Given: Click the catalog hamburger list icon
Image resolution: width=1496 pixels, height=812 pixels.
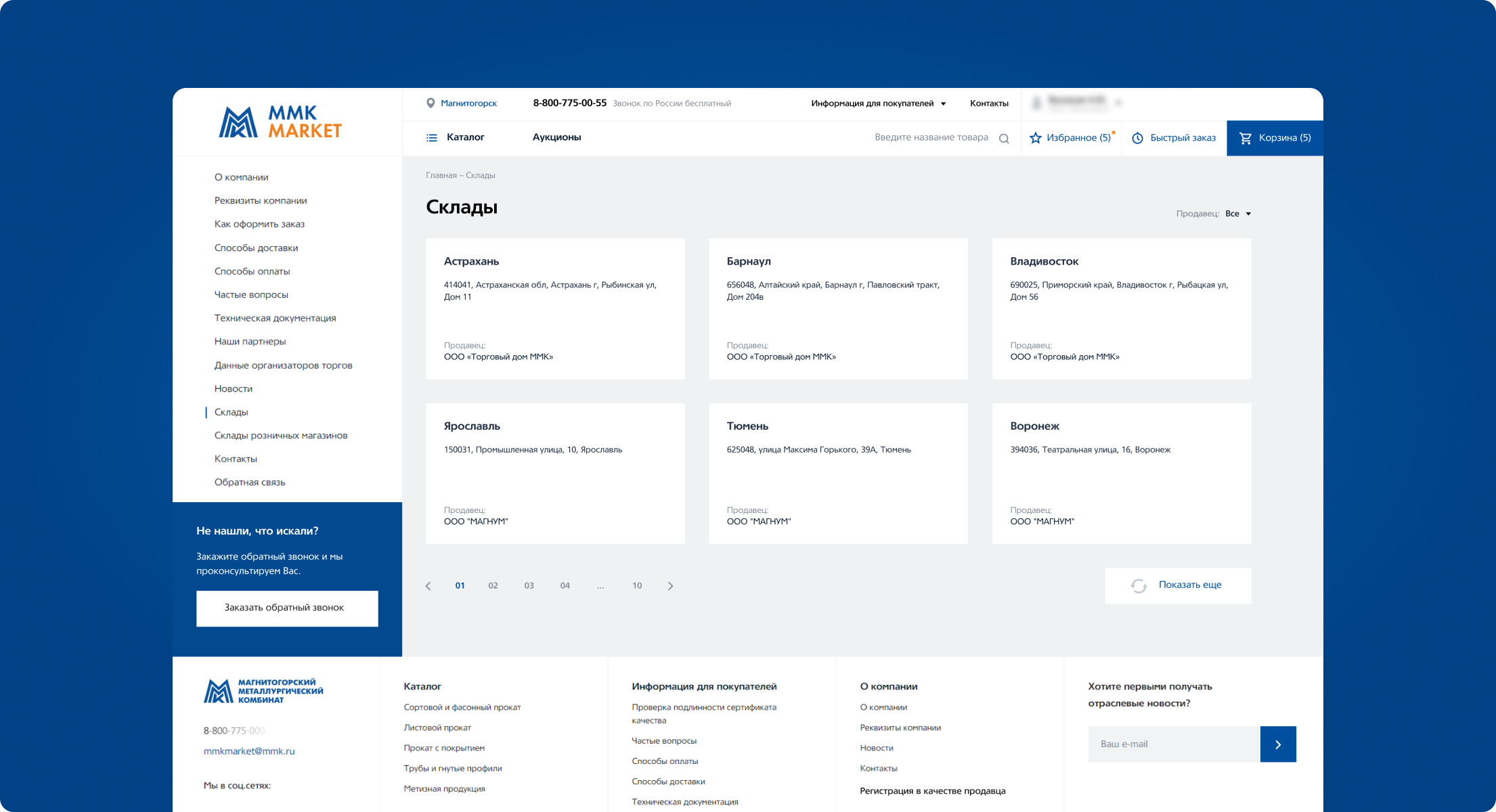Looking at the screenshot, I should pos(431,138).
